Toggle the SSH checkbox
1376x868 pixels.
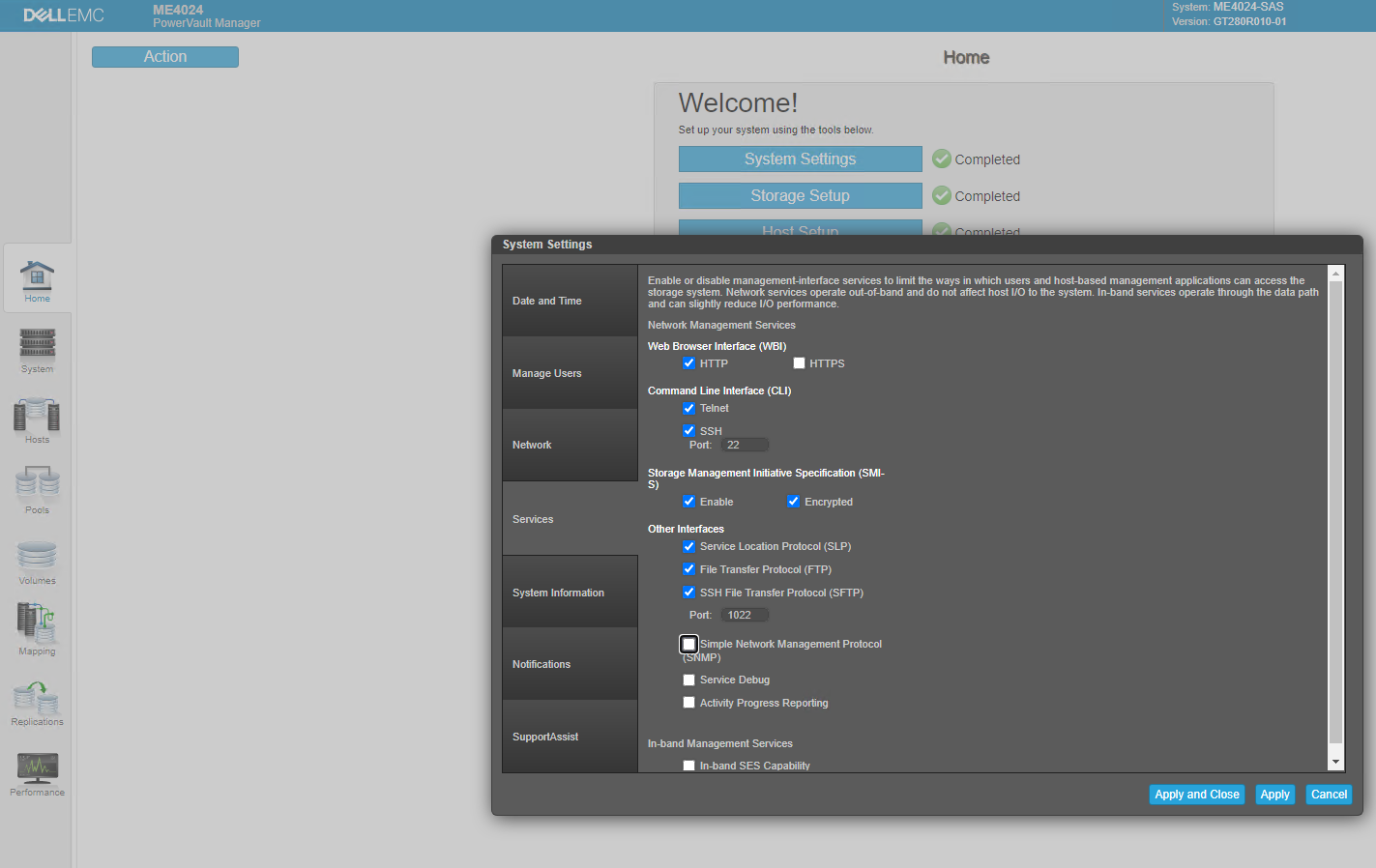tap(689, 431)
